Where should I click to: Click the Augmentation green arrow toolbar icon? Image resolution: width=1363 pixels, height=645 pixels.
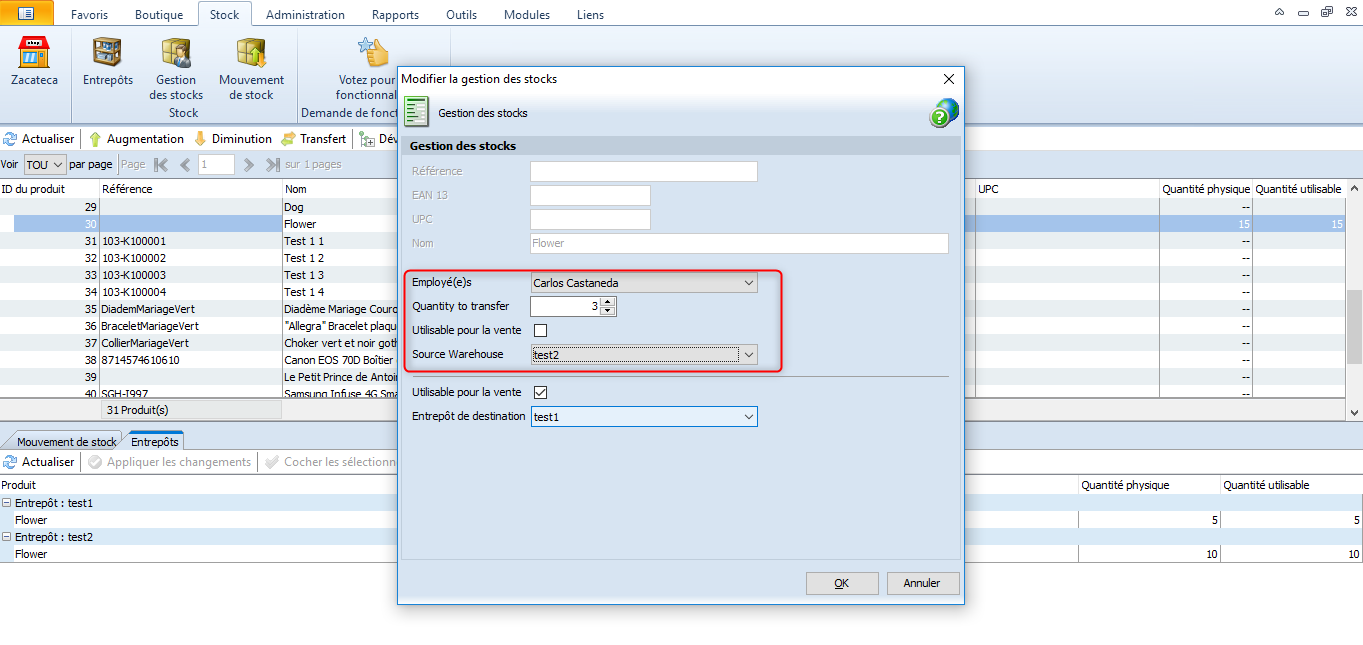click(x=96, y=139)
